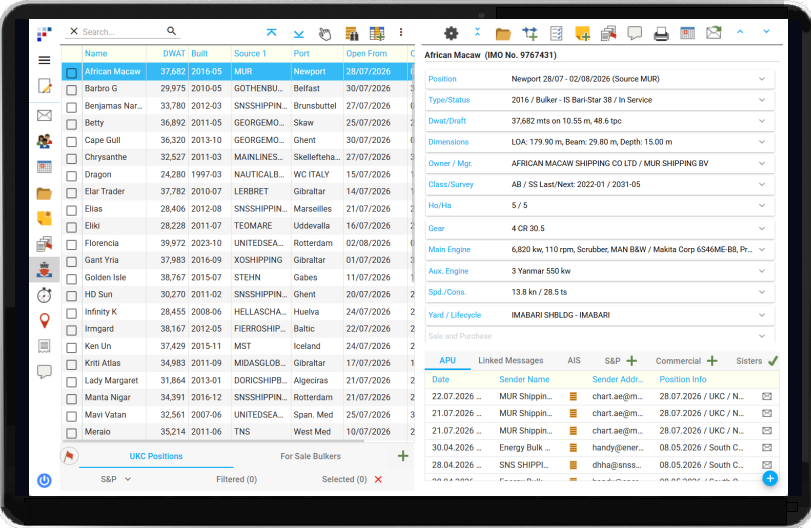This screenshot has width=811, height=528.
Task: Click the blue power button icon
Action: pyautogui.click(x=44, y=480)
